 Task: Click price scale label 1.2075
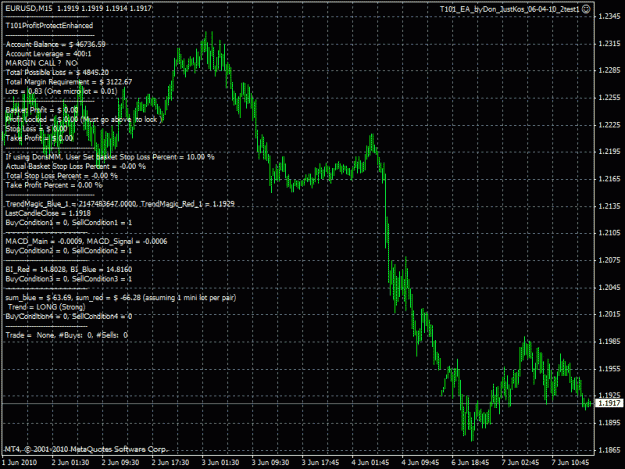tap(610, 260)
